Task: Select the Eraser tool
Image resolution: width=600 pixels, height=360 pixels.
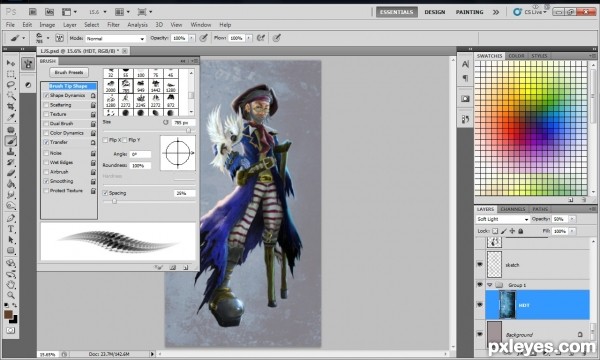Action: pyautogui.click(x=11, y=173)
